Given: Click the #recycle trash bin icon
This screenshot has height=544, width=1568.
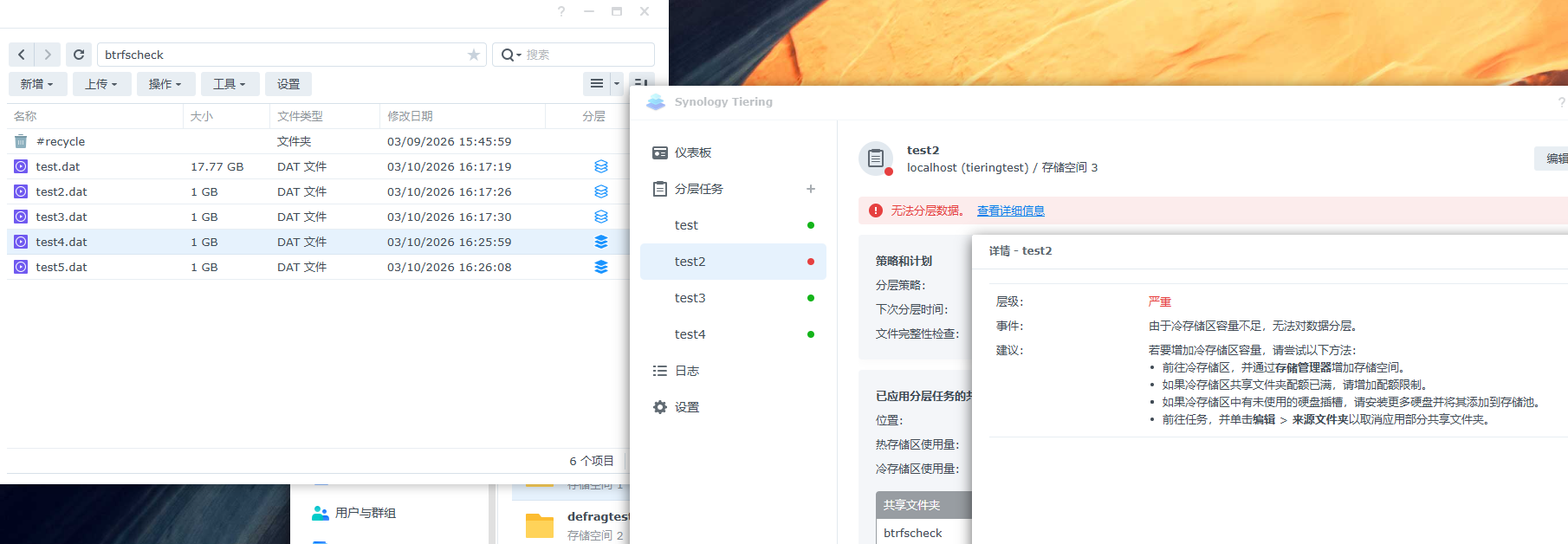Looking at the screenshot, I should 21,141.
